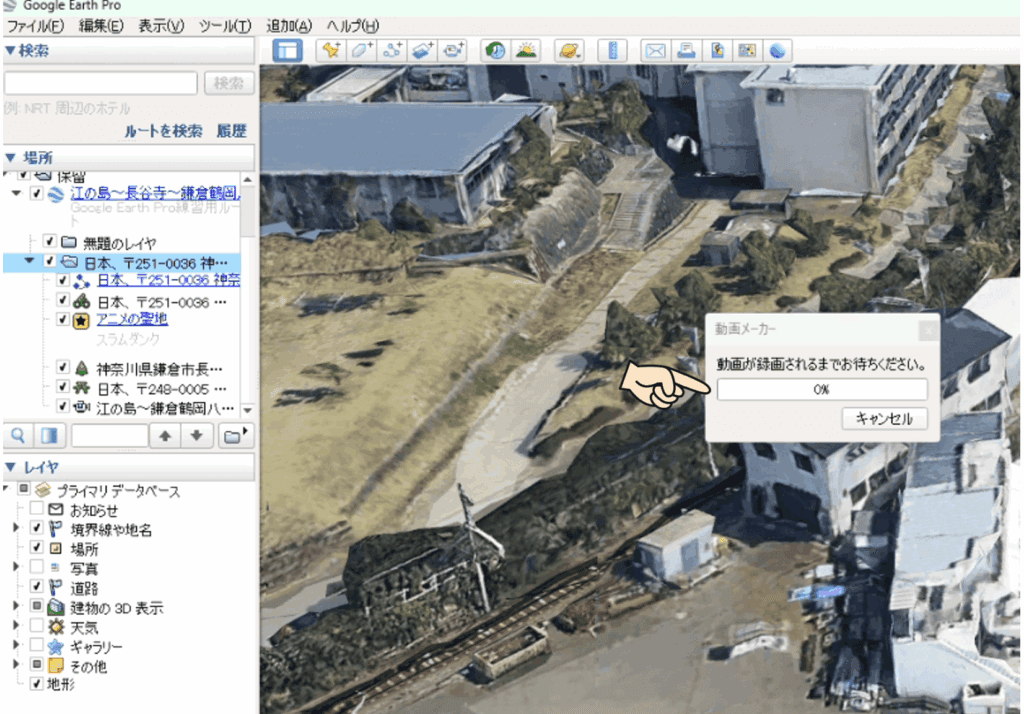The width and height of the screenshot is (1024, 714).
Task: Add a placemark with the pushpin icon
Action: click(x=330, y=50)
